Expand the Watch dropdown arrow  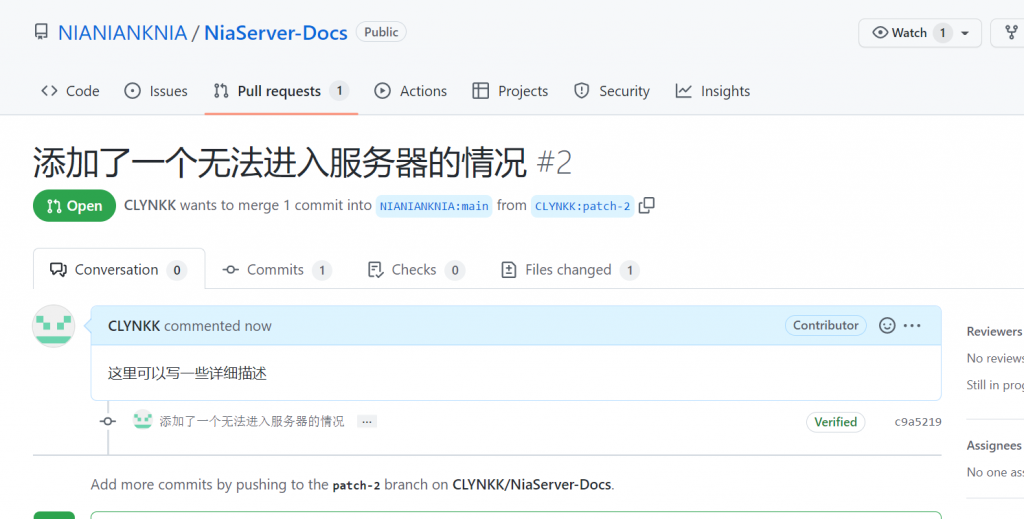click(x=965, y=33)
